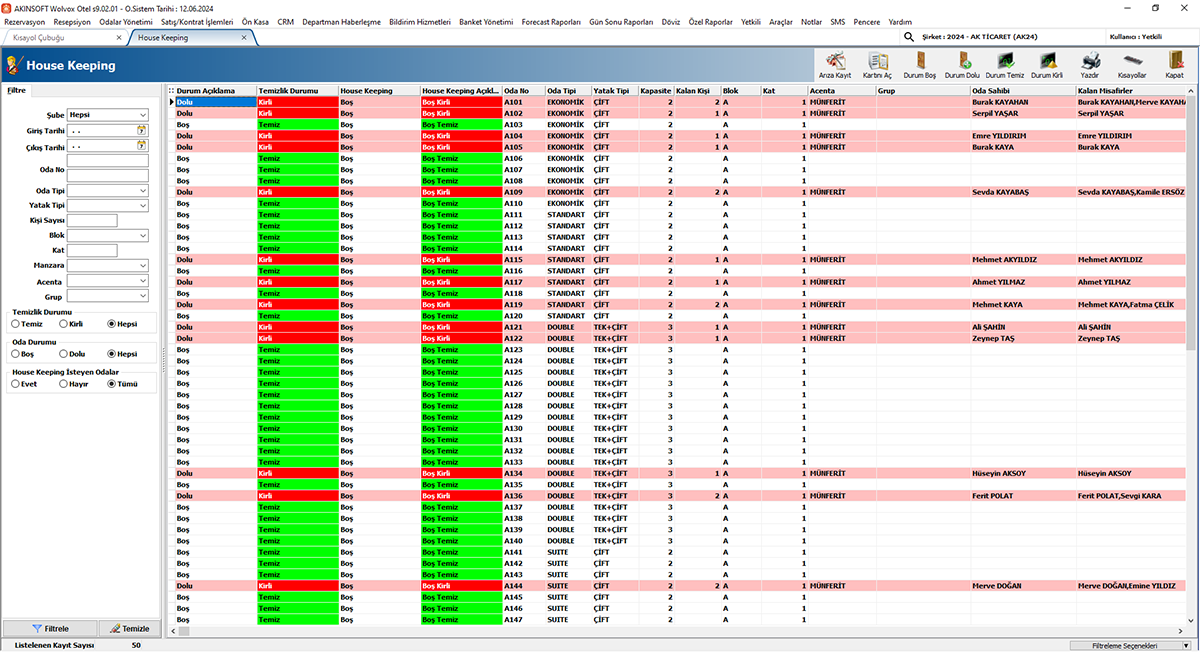Select Kirli under Temizlik Durumu
The width and height of the screenshot is (1200, 653).
tap(64, 324)
